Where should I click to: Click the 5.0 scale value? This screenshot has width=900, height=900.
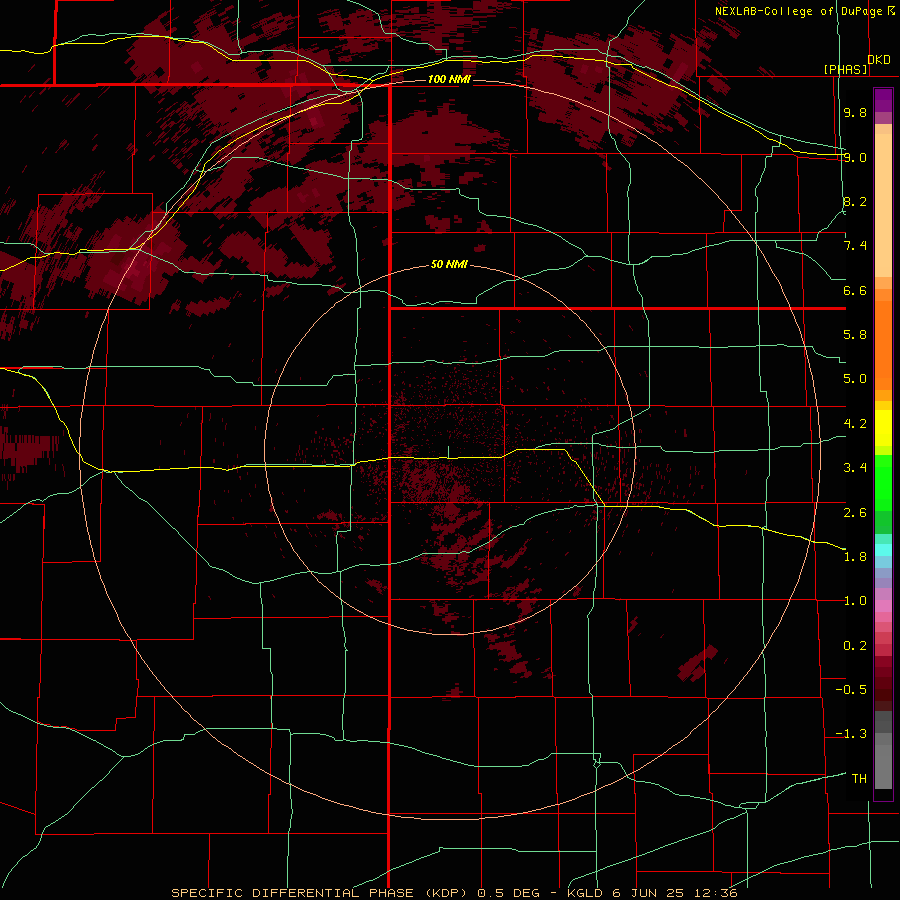(855, 379)
